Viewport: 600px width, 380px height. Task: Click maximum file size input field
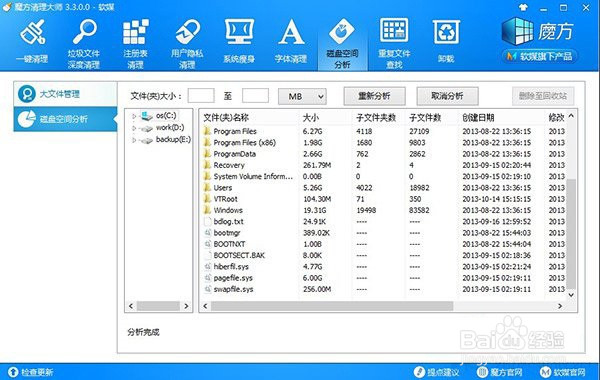click(x=255, y=96)
